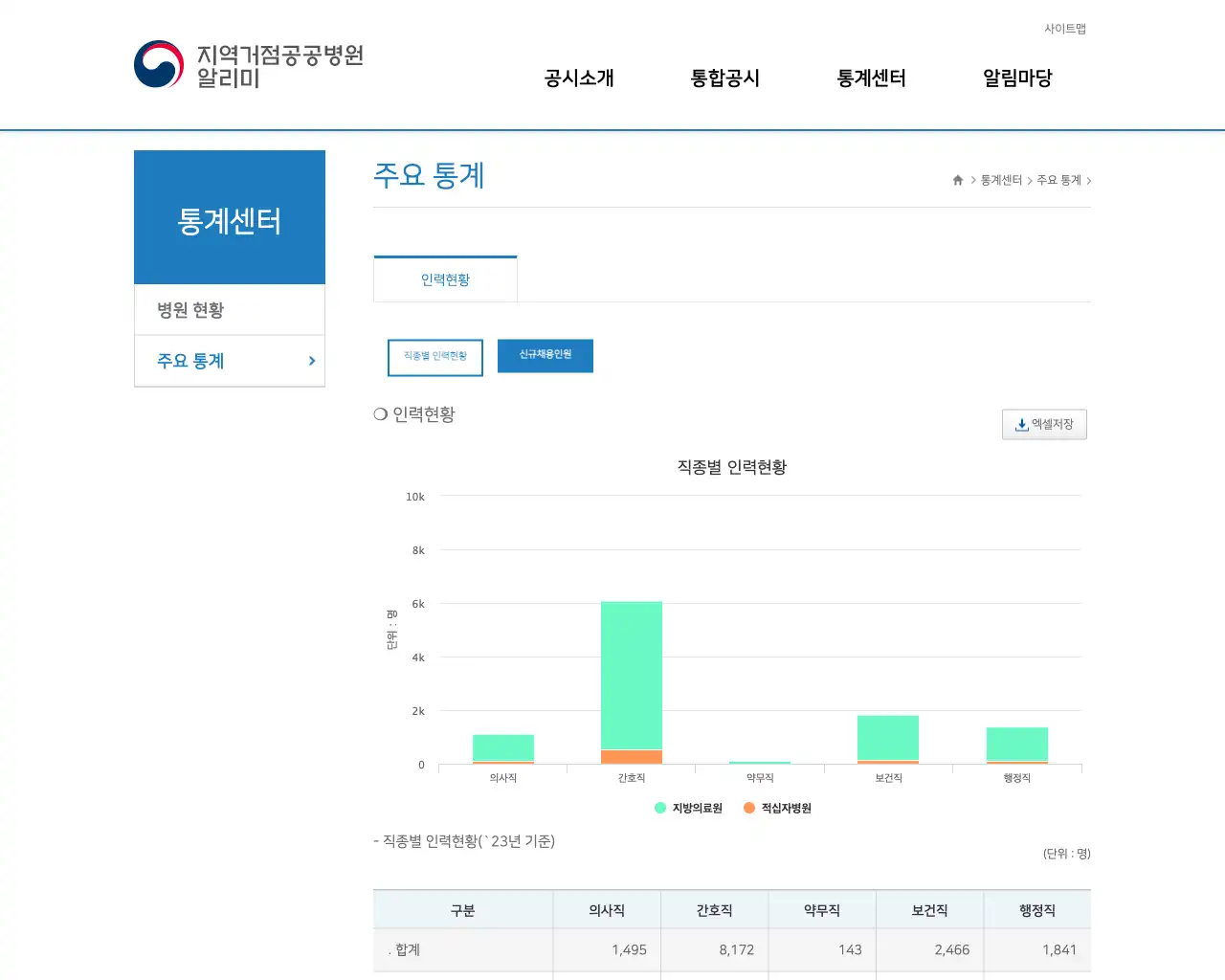Open the 공시소개 menu
Screen dimensions: 1225x980
tap(579, 78)
